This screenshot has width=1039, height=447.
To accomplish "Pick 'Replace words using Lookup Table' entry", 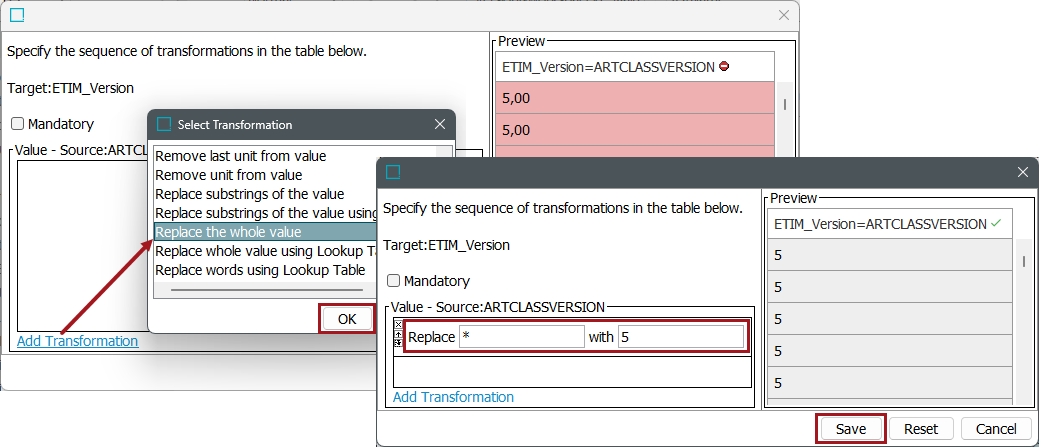I will tap(260, 270).
